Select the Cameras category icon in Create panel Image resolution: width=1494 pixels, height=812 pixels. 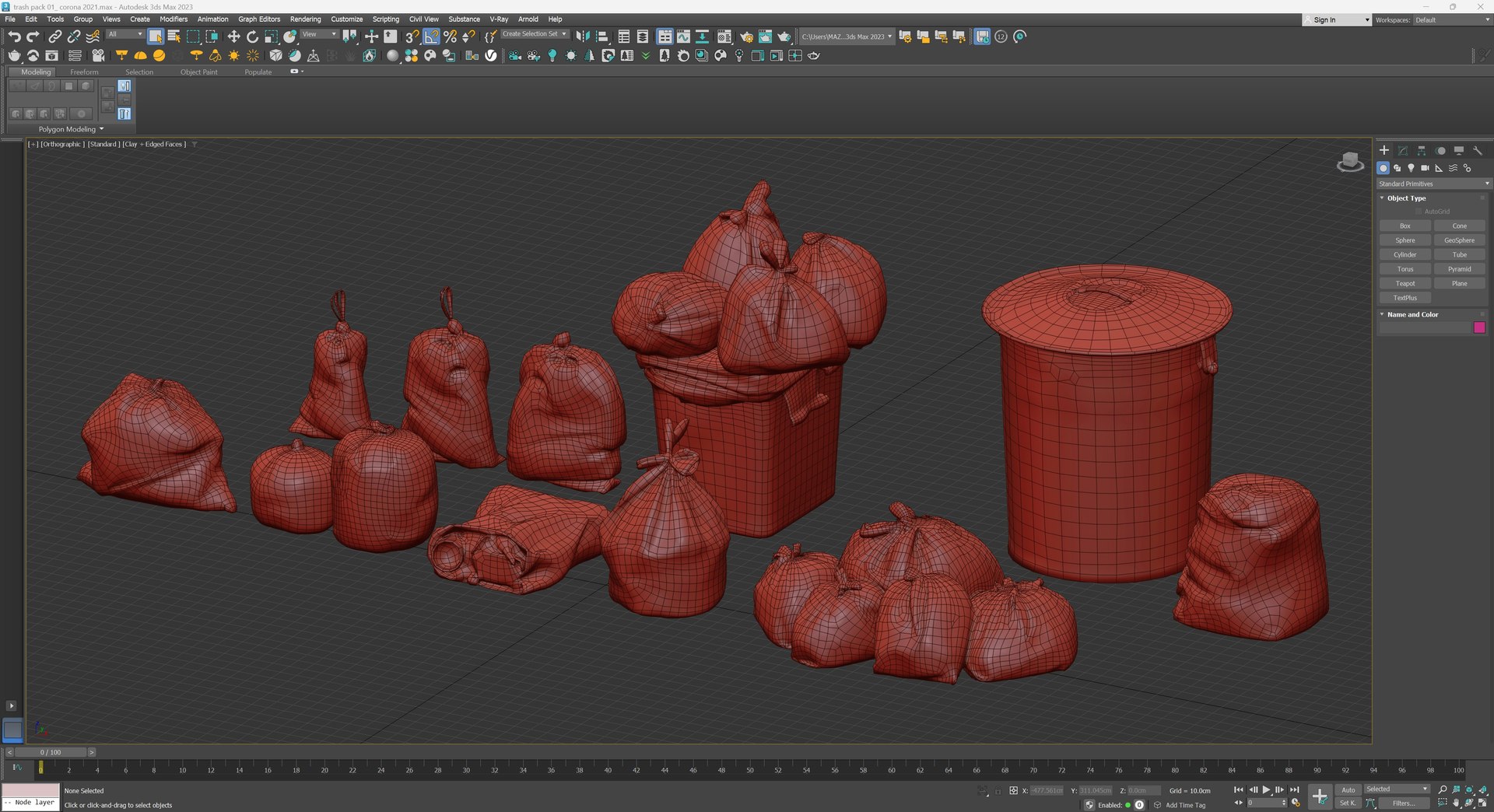point(1425,168)
